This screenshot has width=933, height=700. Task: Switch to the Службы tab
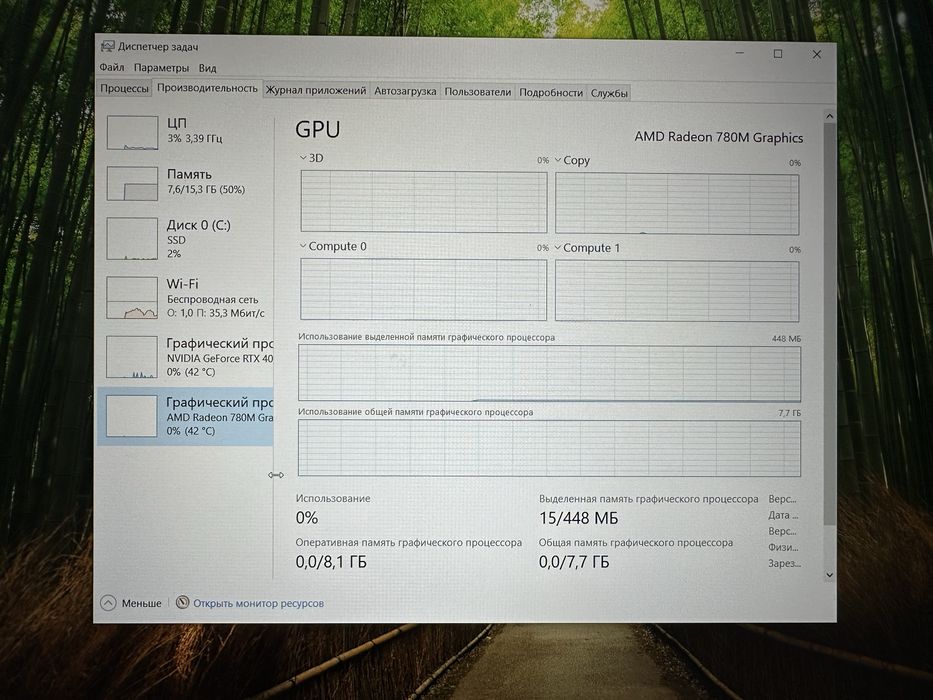[609, 93]
